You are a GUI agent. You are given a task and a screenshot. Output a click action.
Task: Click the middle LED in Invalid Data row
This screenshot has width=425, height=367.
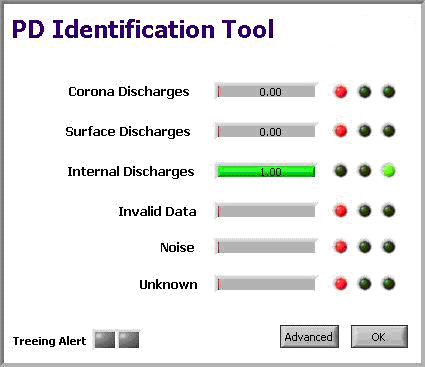click(x=365, y=211)
